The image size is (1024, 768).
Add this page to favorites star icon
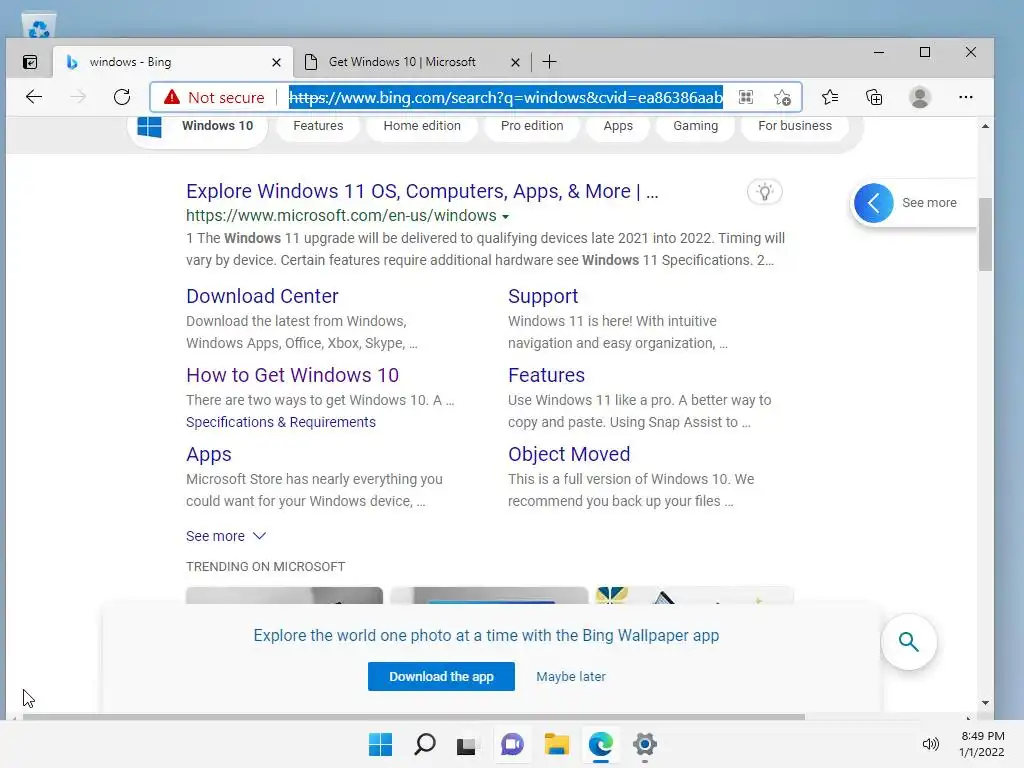pos(782,98)
